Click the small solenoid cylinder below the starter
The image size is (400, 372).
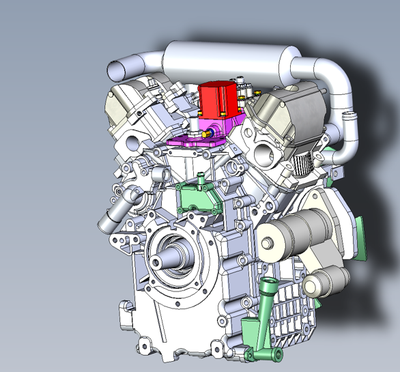(326, 282)
